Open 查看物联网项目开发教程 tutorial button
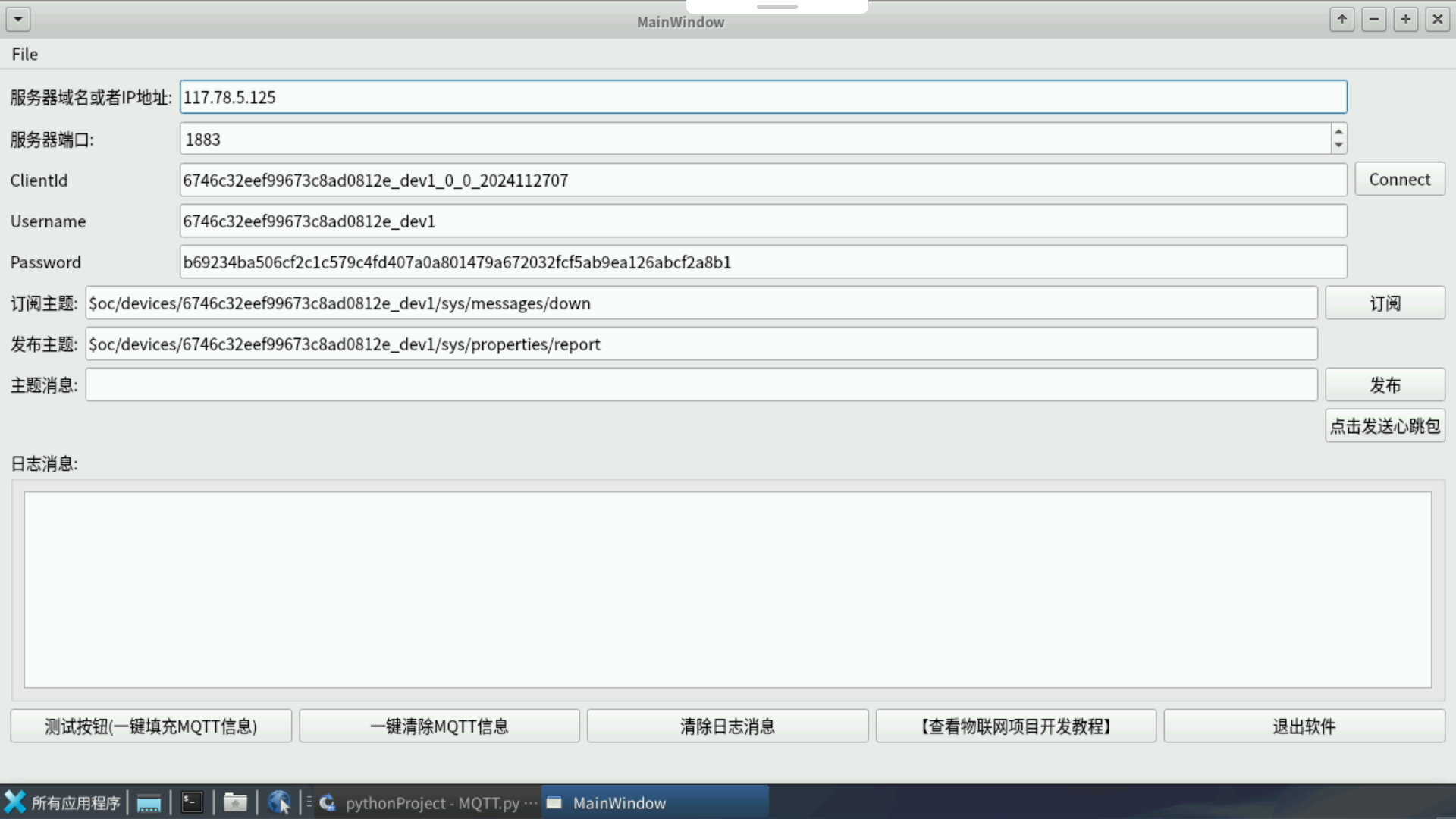The image size is (1456, 819). (x=1015, y=726)
